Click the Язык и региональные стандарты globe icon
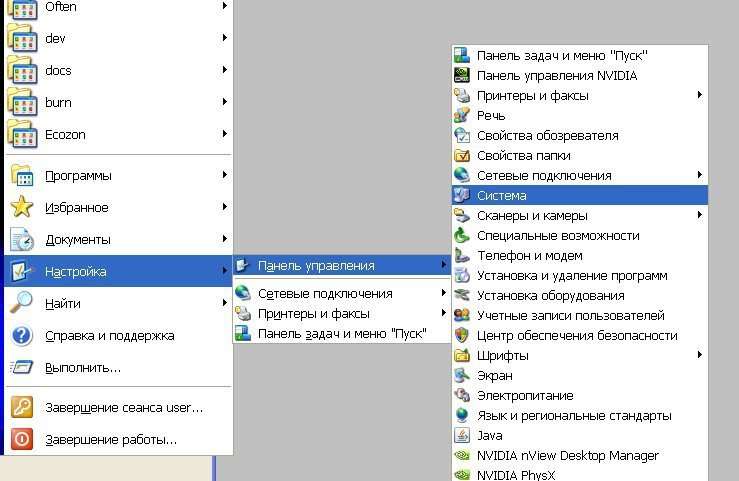739x481 pixels. (462, 415)
